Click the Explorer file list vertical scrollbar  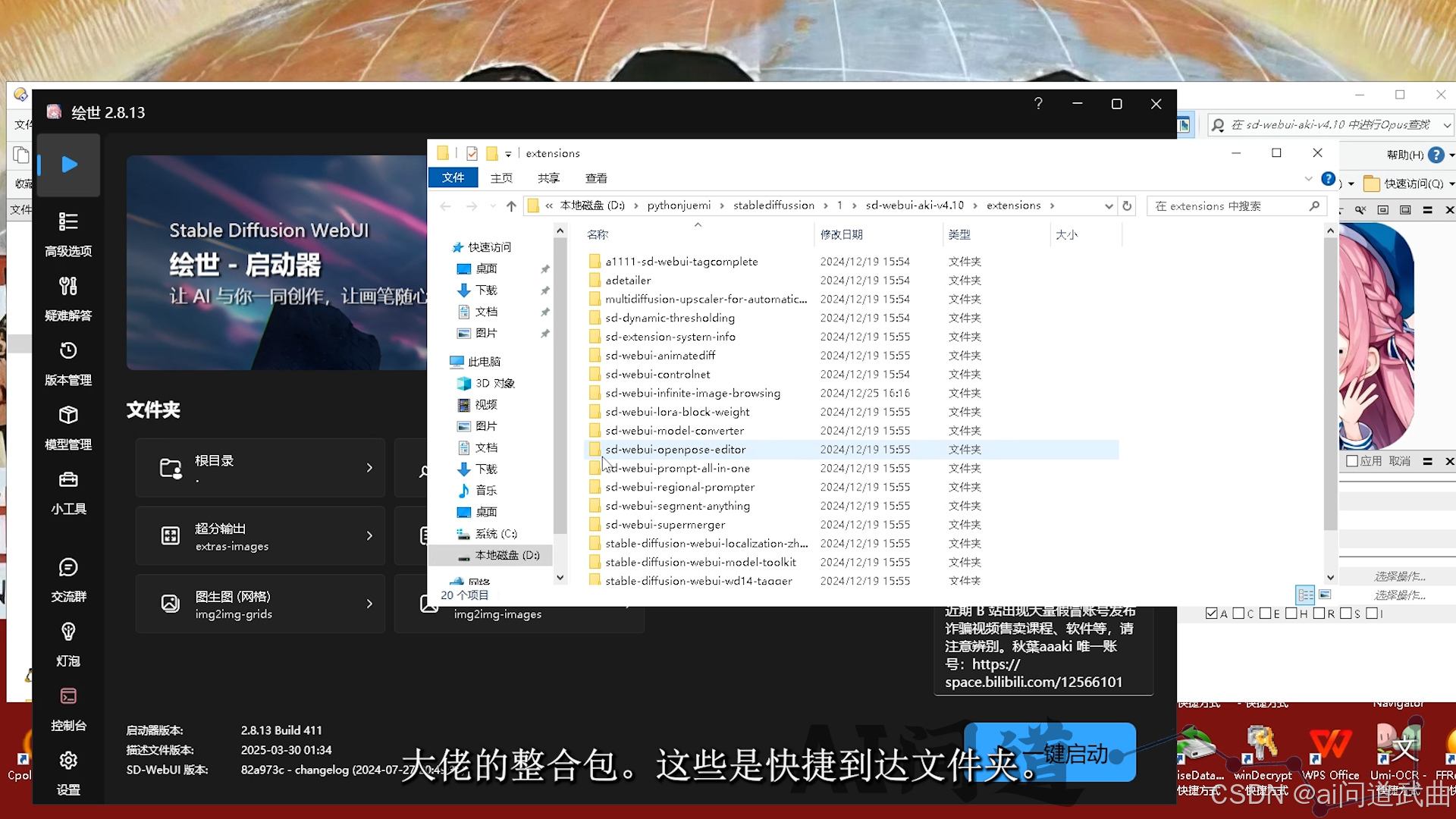(x=1330, y=379)
